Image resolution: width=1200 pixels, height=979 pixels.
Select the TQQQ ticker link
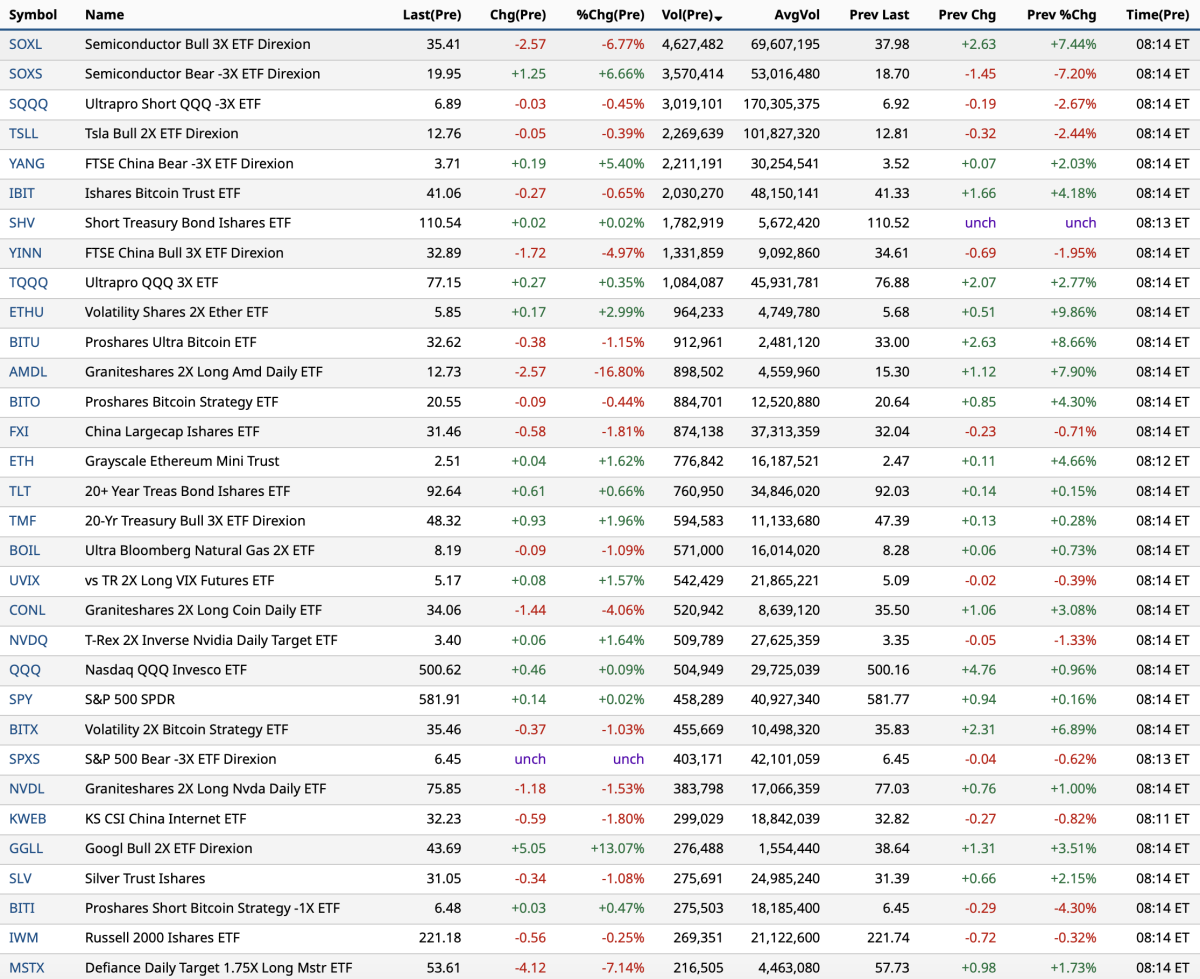click(x=28, y=282)
